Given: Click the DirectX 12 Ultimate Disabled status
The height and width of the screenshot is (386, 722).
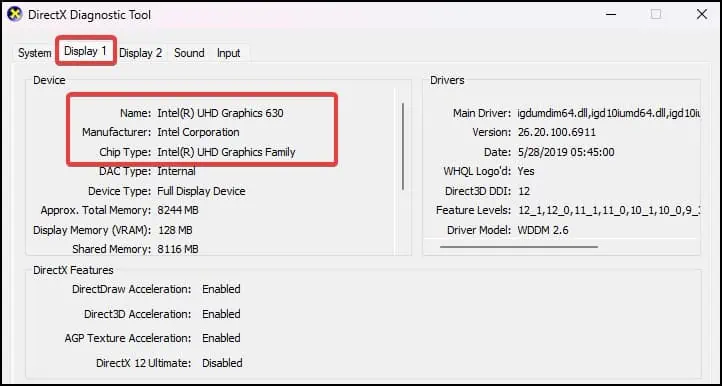Looking at the screenshot, I should (x=222, y=363).
